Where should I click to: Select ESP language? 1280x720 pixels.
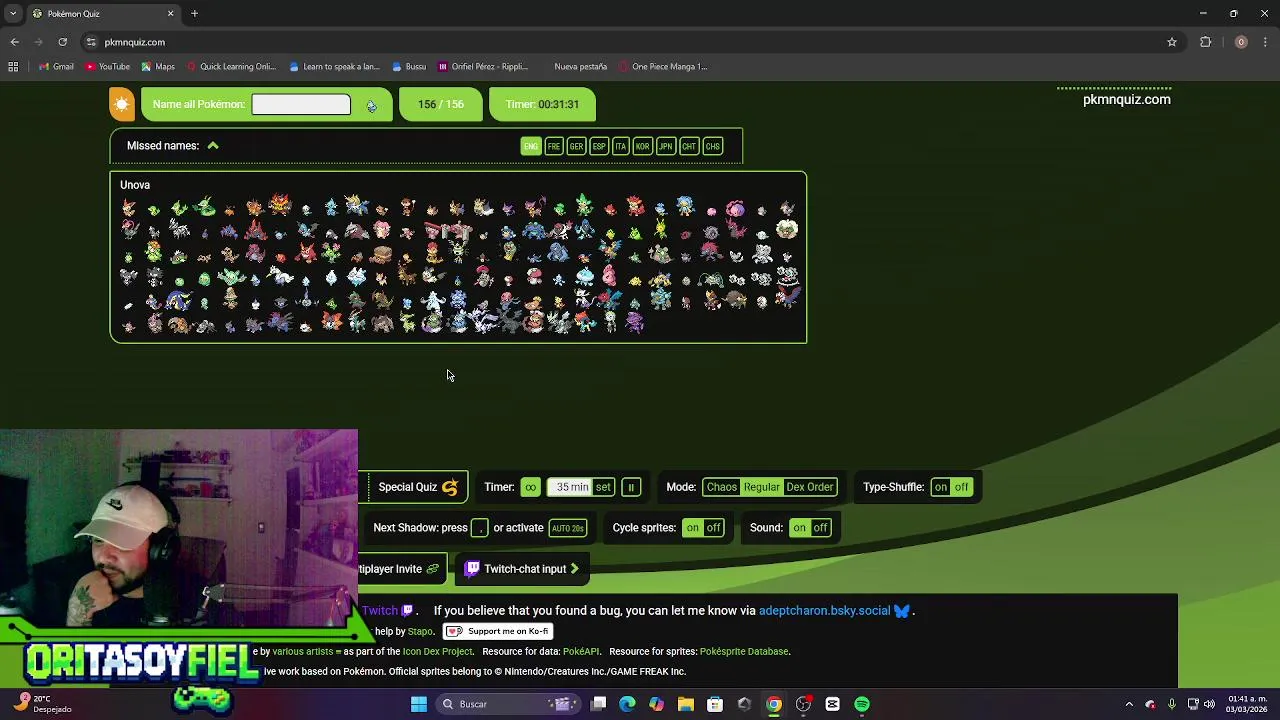599,146
